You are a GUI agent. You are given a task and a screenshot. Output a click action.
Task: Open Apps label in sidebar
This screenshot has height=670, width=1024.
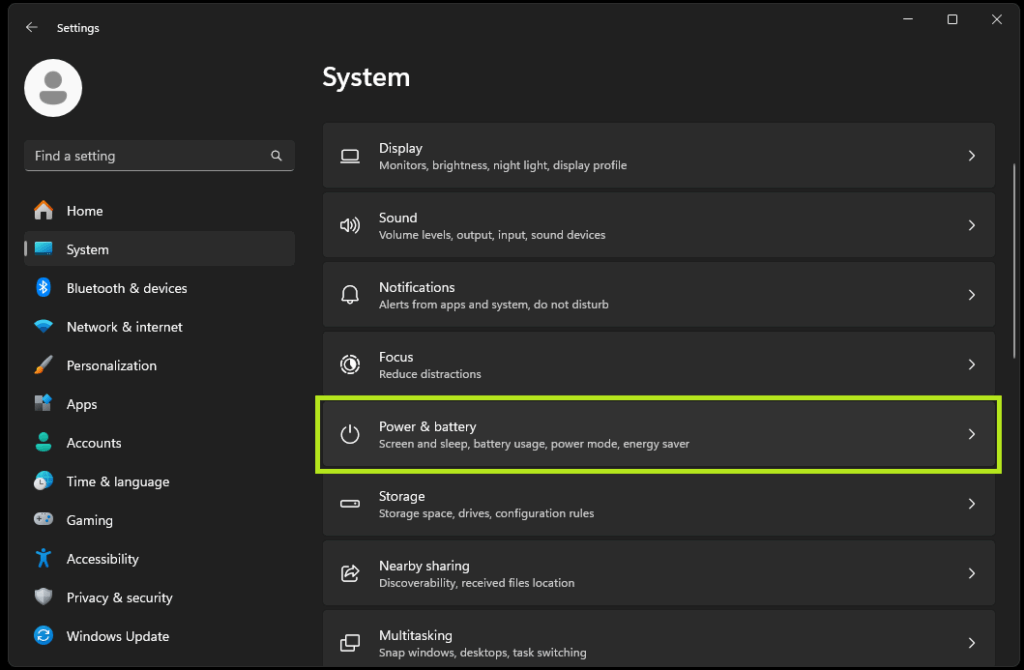coord(82,404)
